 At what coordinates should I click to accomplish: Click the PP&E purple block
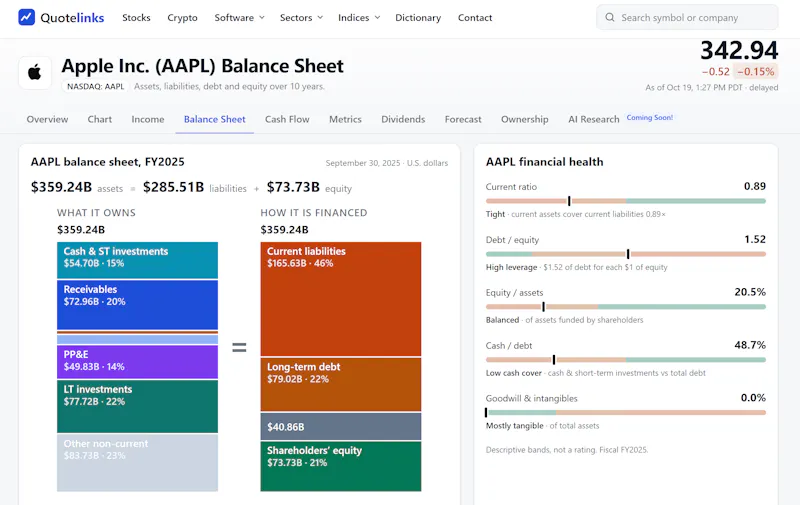click(x=137, y=362)
